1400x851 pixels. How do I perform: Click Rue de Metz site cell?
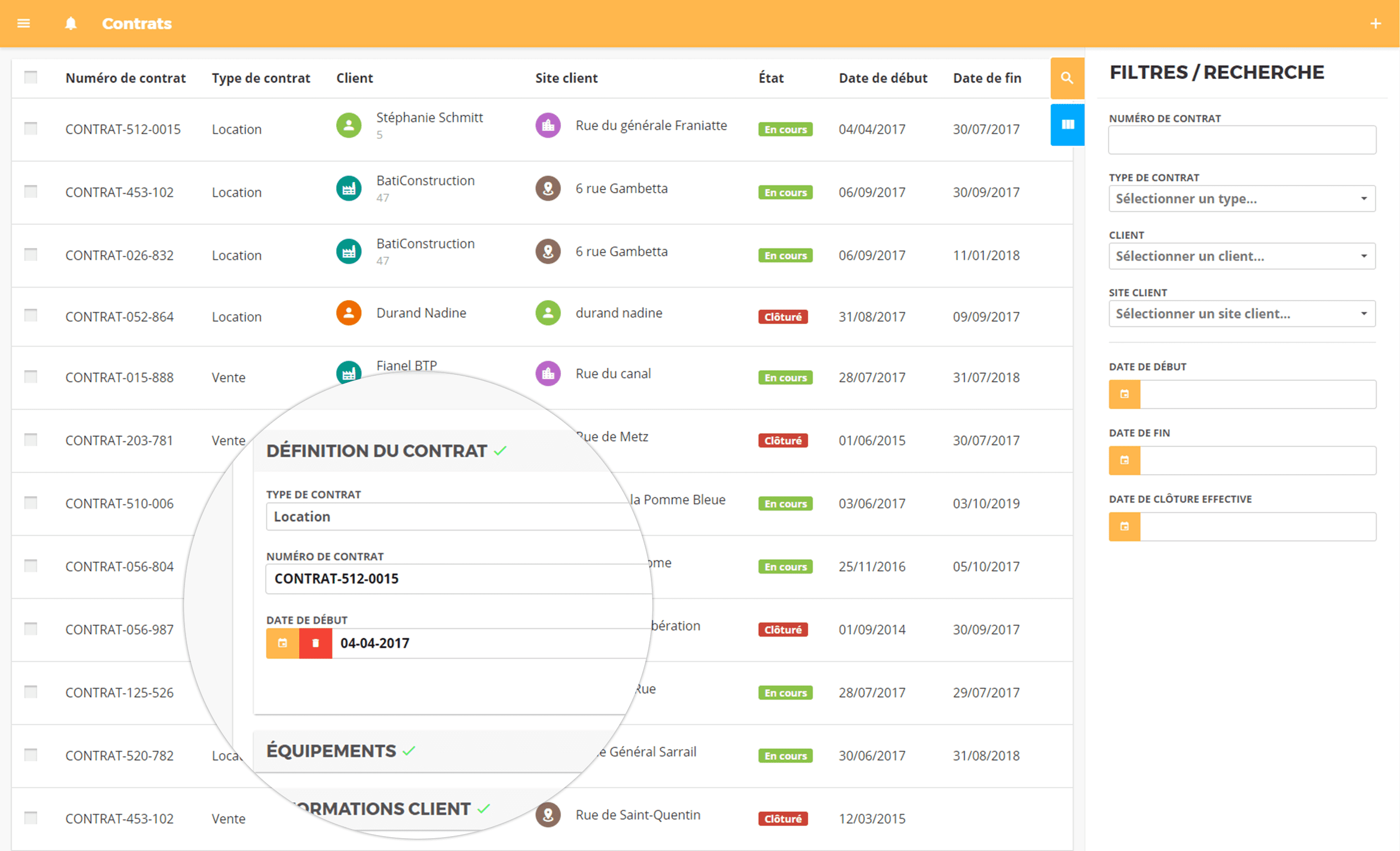(612, 437)
